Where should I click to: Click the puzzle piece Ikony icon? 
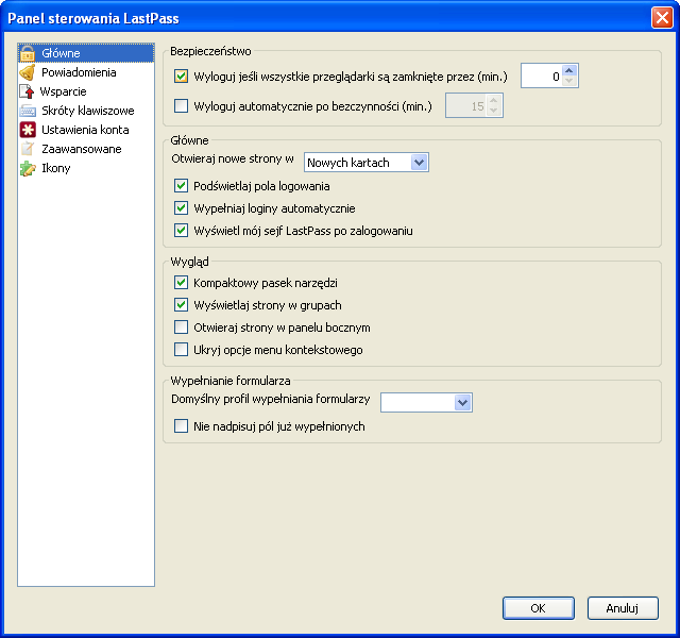[27, 168]
